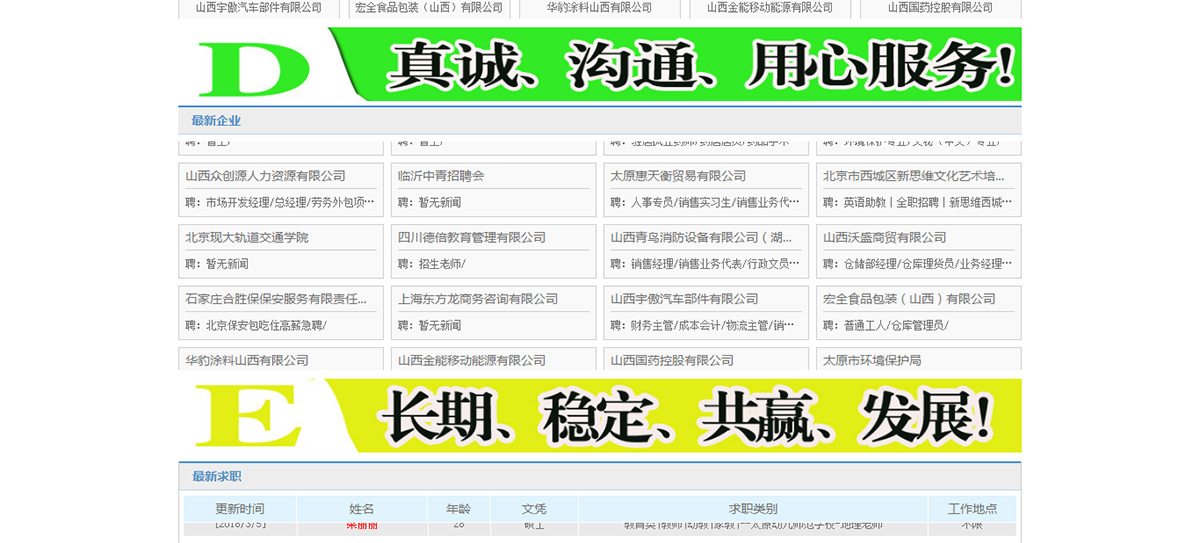Click the yellow E banner 长期、稳定、共赢、发展
This screenshot has width=1200, height=543.
(x=600, y=415)
